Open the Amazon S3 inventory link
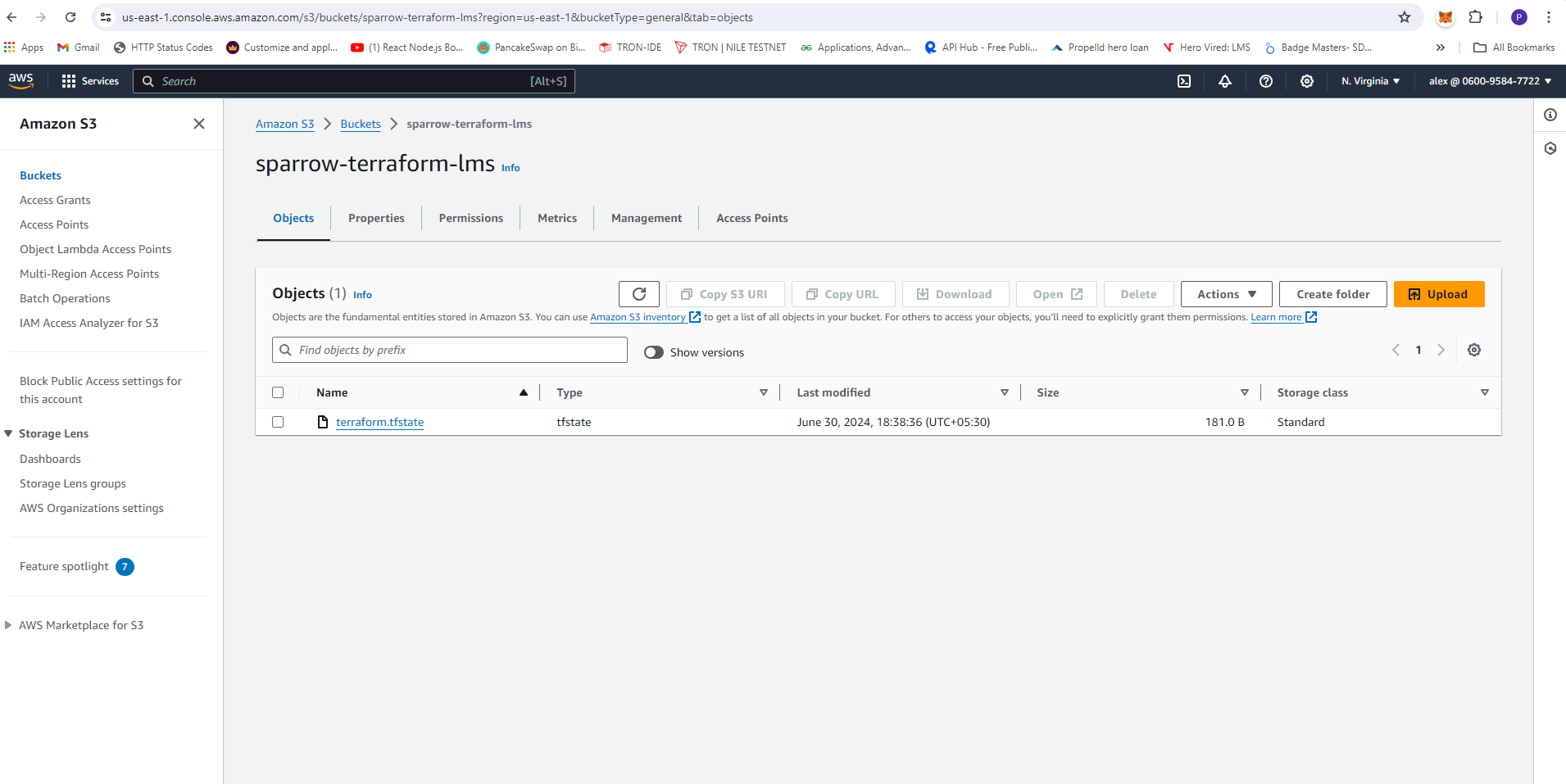The height and width of the screenshot is (784, 1566). click(645, 317)
